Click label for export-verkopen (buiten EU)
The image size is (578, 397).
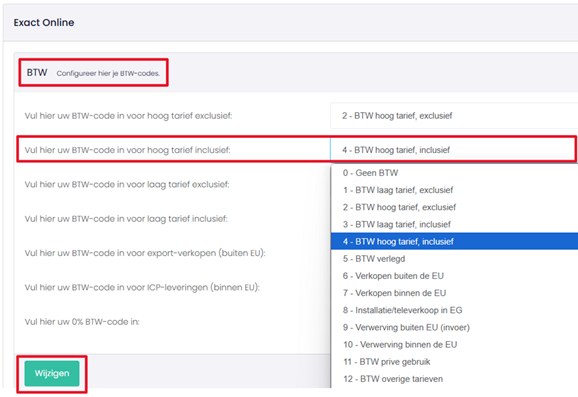[x=145, y=253]
